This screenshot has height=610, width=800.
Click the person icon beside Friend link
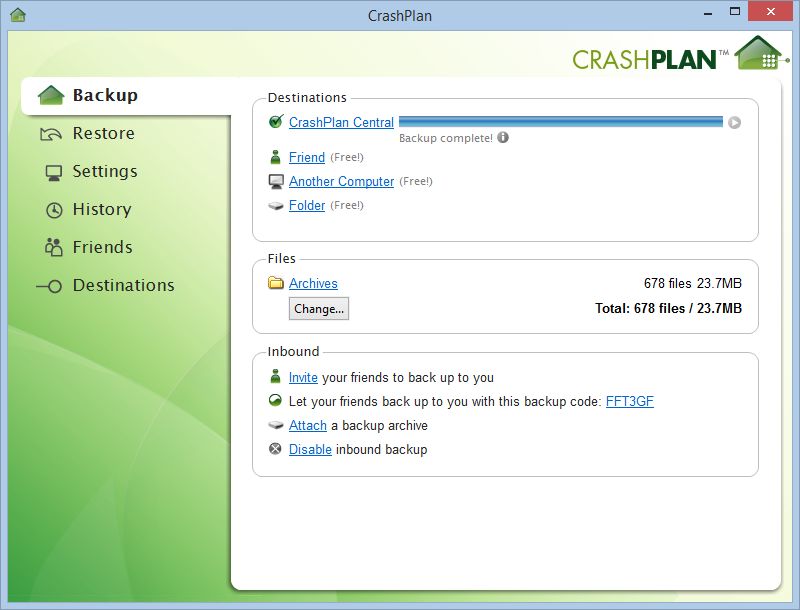click(x=276, y=157)
